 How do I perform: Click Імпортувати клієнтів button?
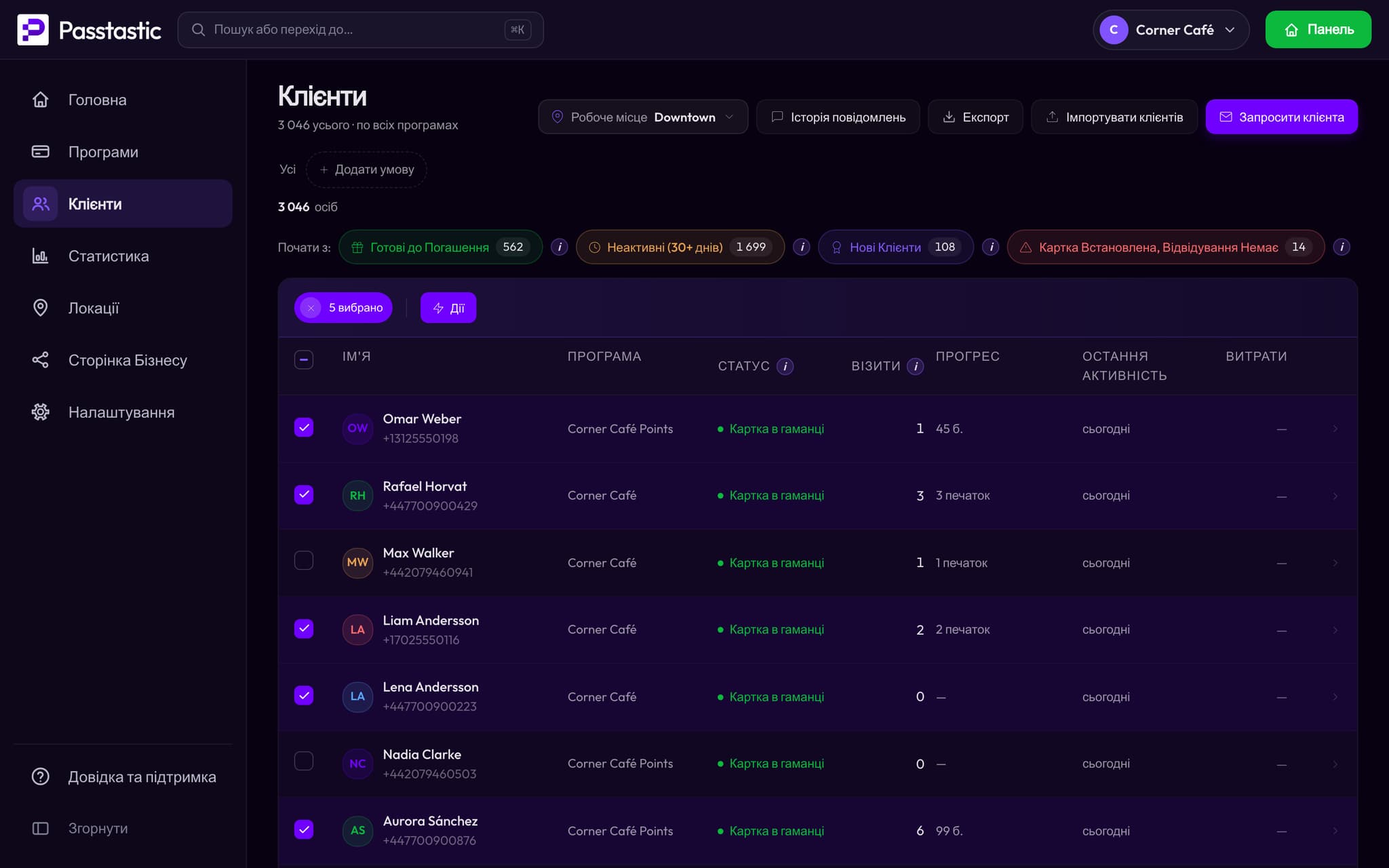point(1114,117)
